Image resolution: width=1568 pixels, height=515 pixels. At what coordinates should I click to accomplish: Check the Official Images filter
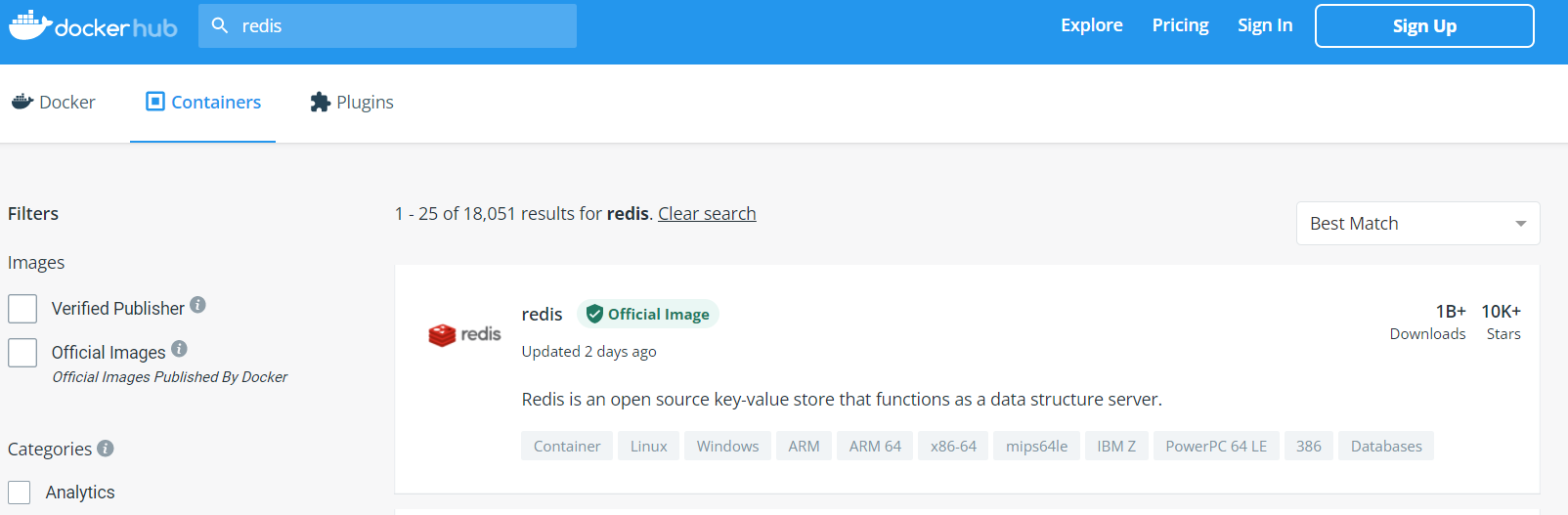[22, 353]
